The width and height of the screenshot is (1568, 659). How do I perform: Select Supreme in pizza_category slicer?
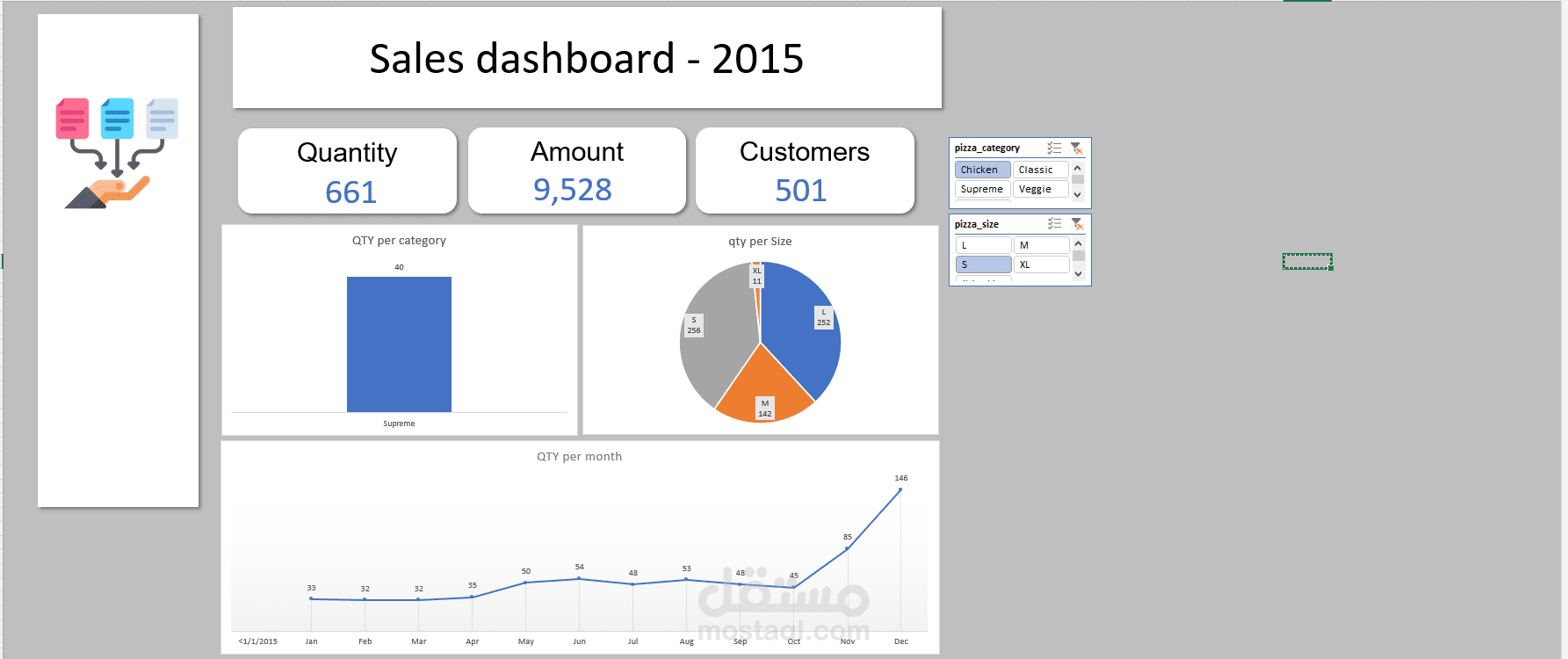[983, 189]
